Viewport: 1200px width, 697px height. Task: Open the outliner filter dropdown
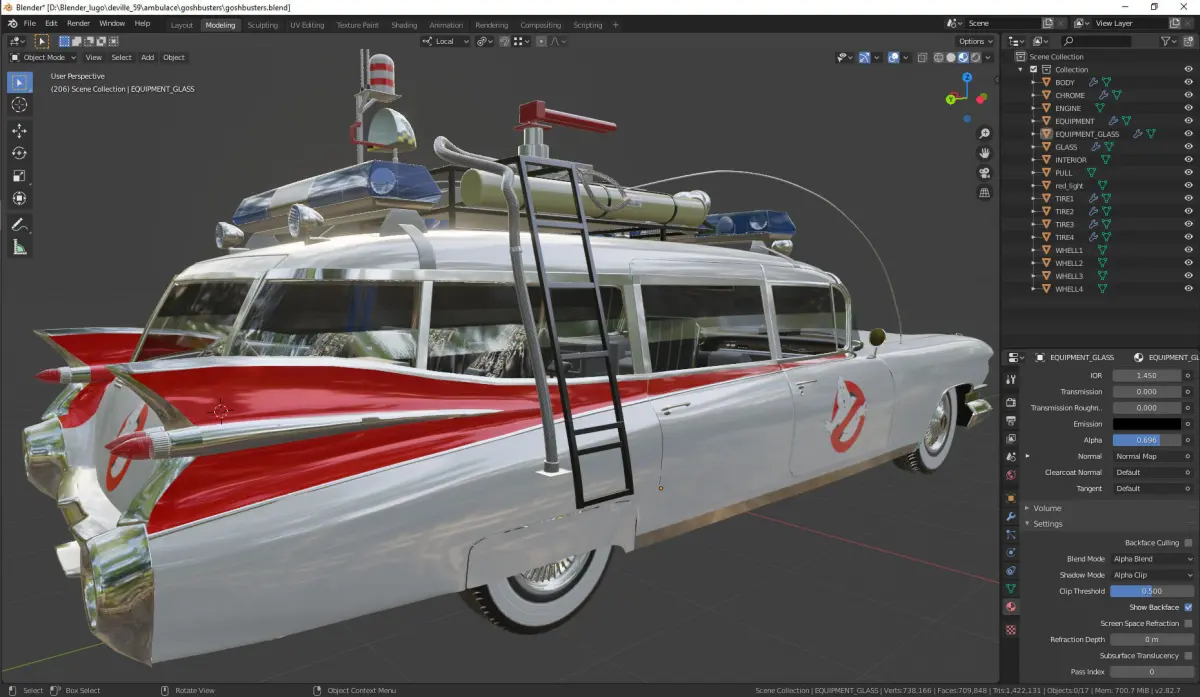[1170, 41]
